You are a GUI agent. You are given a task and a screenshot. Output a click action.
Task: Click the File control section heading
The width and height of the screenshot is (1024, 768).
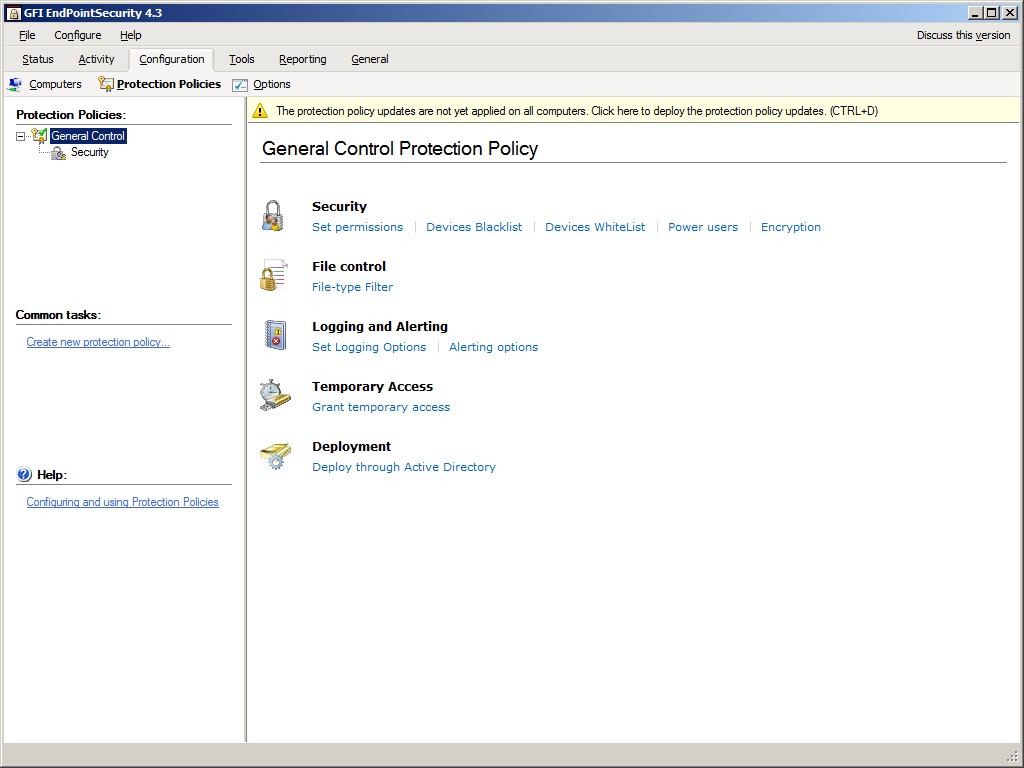click(349, 266)
